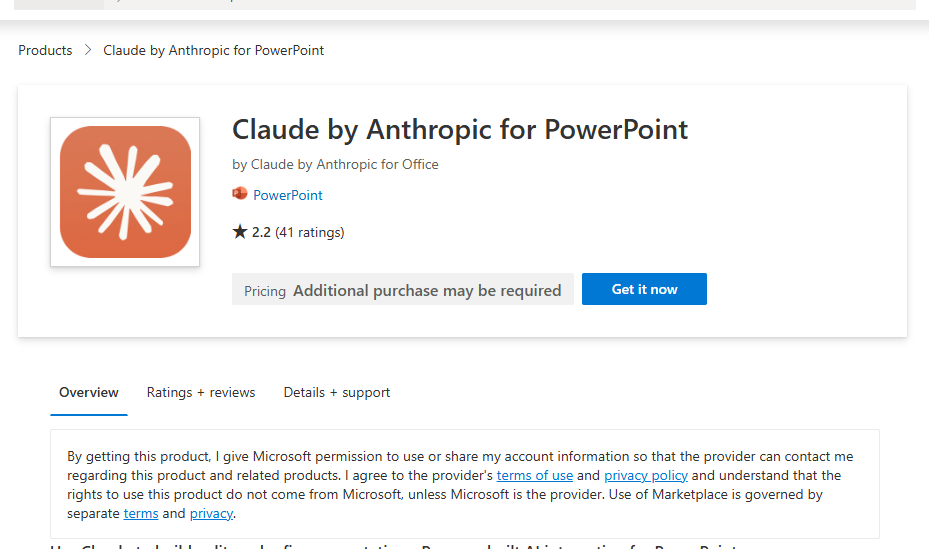Click the Claude starburst app logo
929x549 pixels.
point(125,192)
